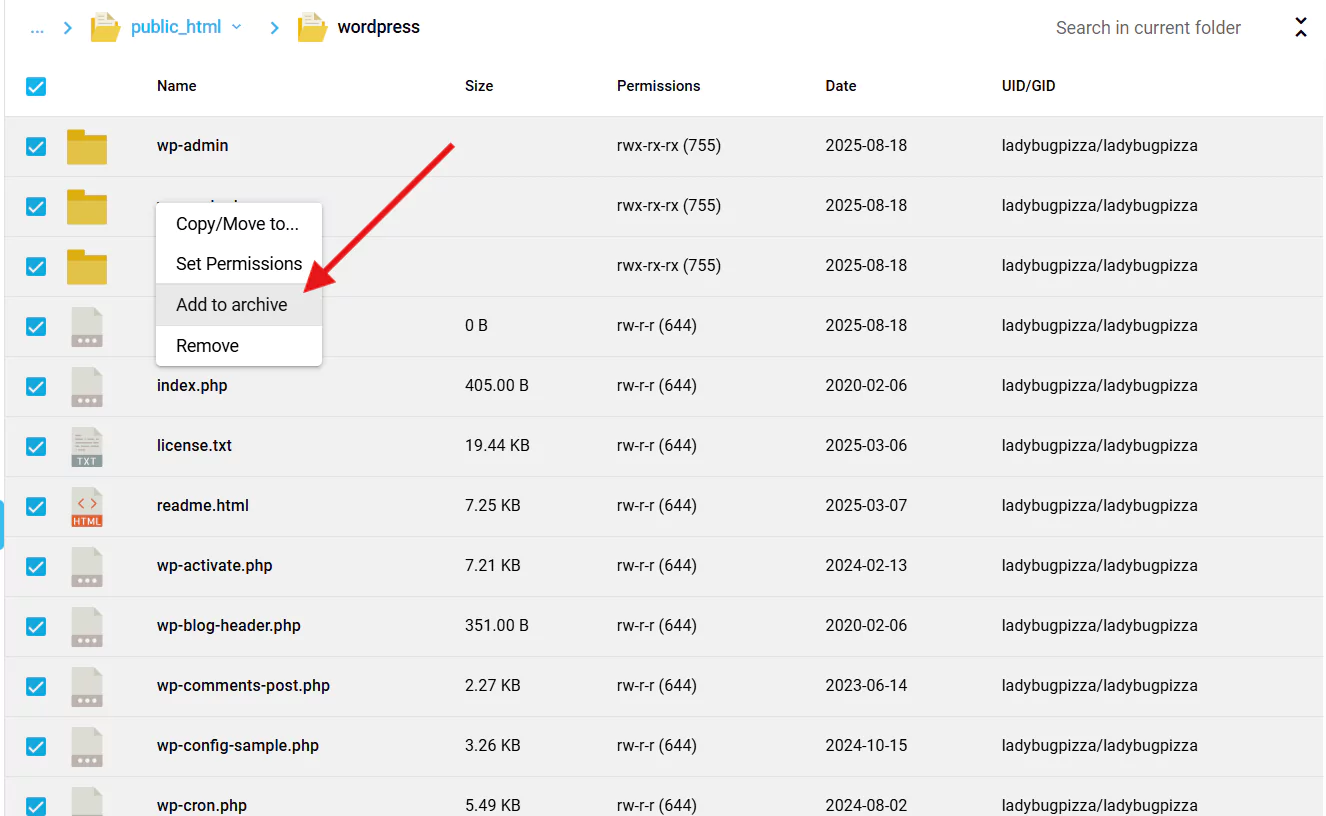
Task: Click the license.txt TXT file icon
Action: coord(87,446)
